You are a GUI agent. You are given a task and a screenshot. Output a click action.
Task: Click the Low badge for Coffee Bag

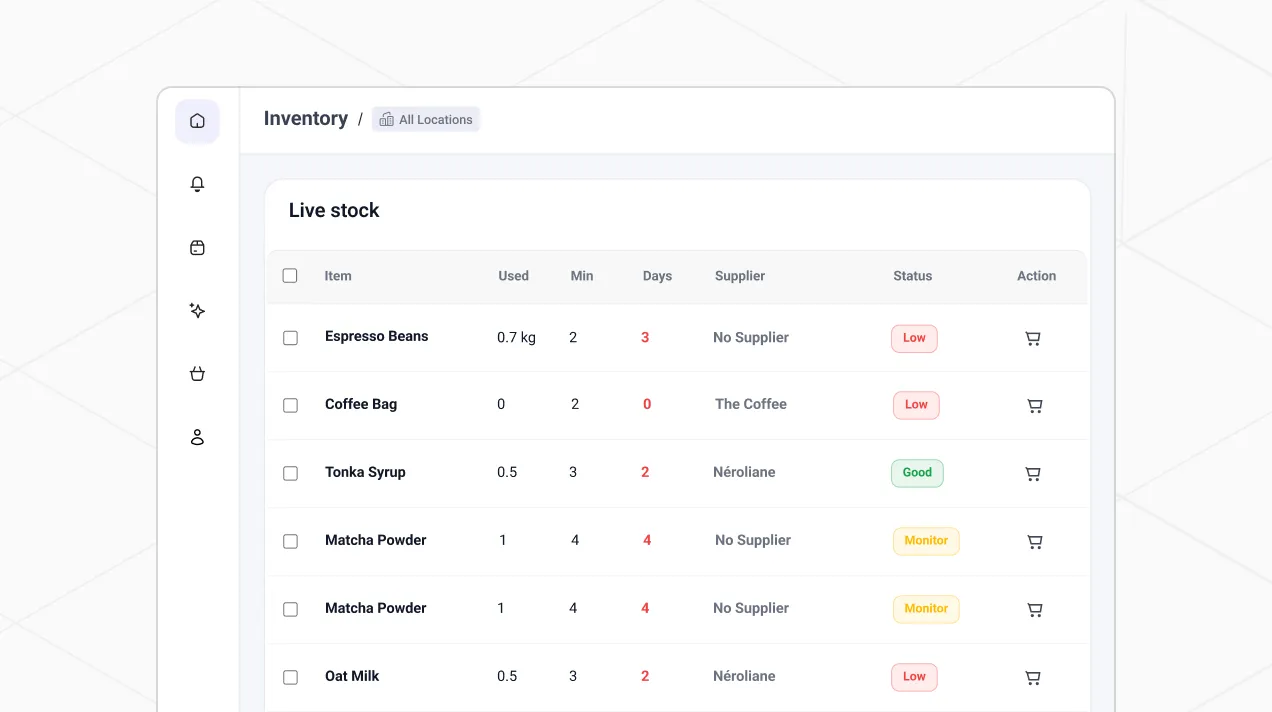[916, 405]
